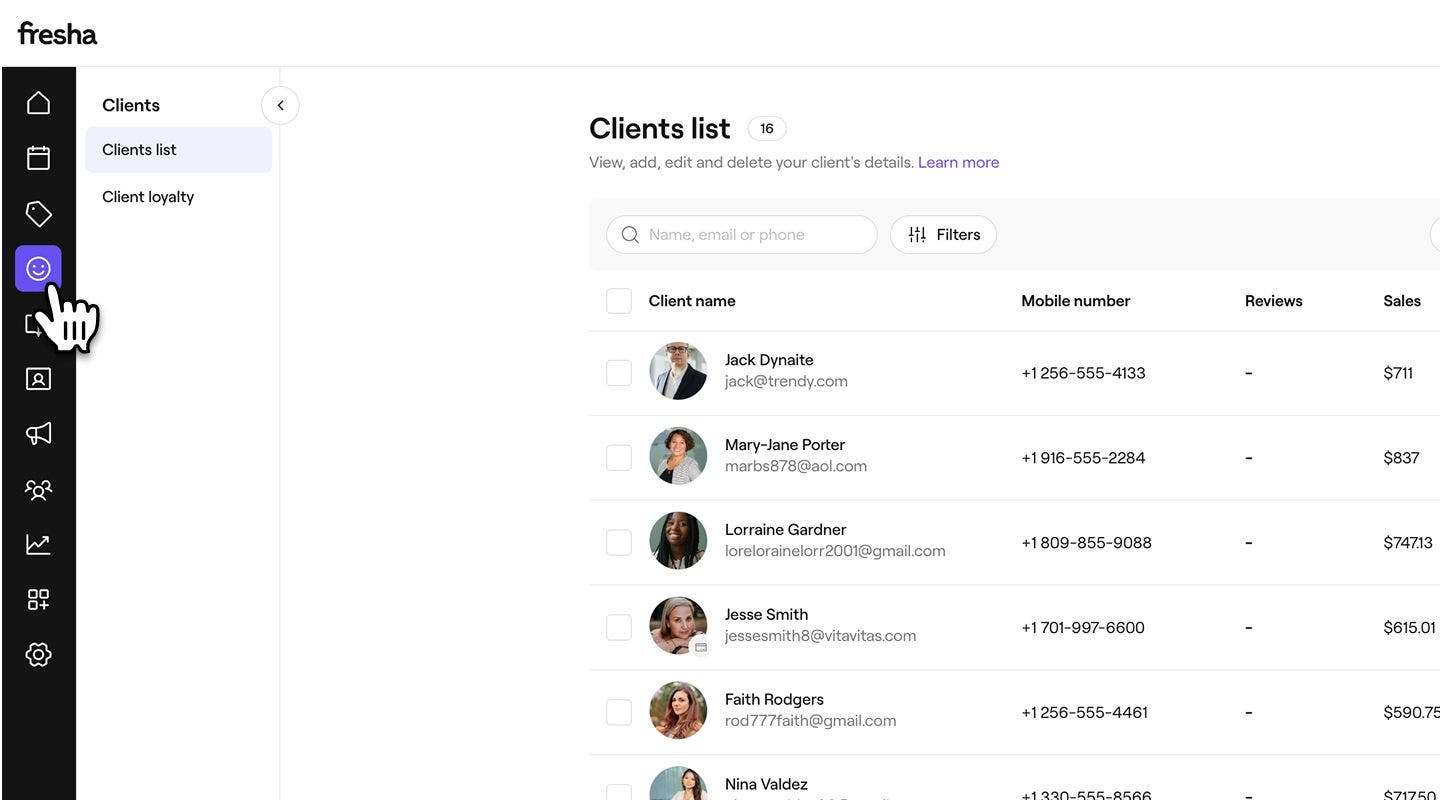Open the people group icon in sidebar
Screen dimensions: 1440x800
[38, 489]
